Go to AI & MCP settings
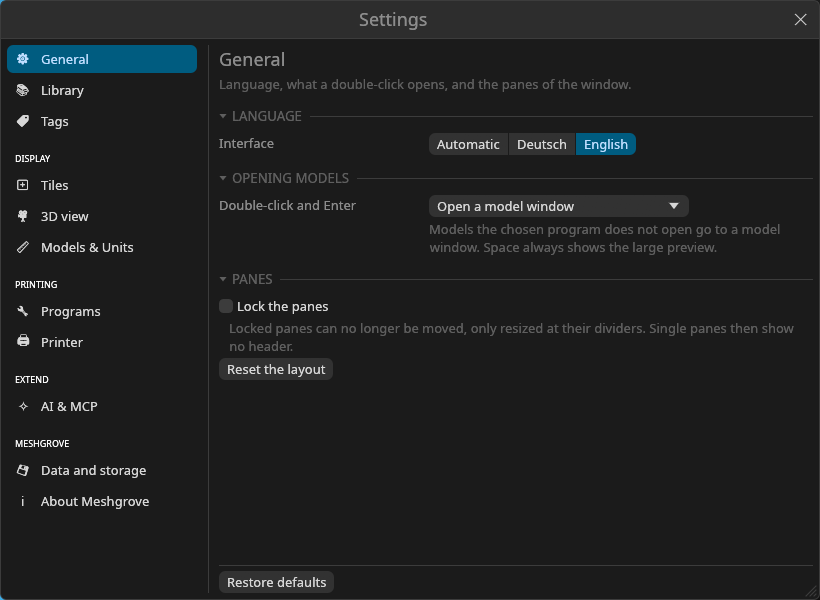 point(102,406)
